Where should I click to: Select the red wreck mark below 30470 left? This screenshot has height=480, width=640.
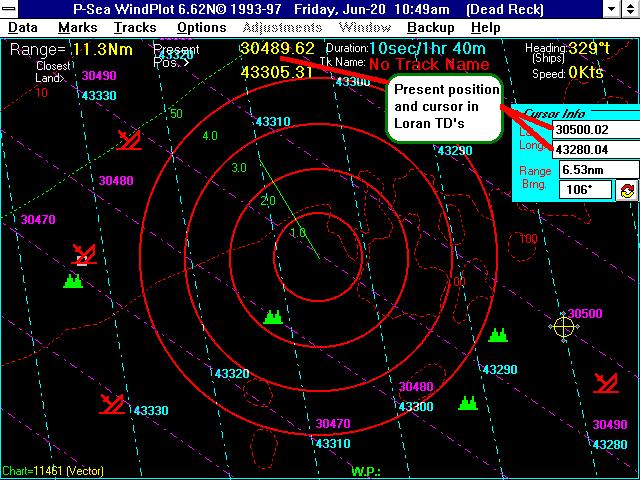click(x=84, y=255)
